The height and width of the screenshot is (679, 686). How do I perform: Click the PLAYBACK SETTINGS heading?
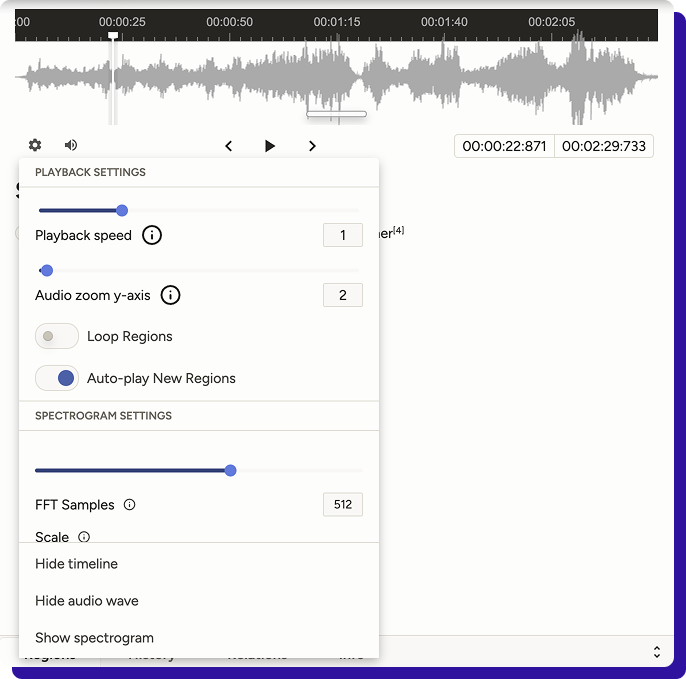[x=91, y=172]
